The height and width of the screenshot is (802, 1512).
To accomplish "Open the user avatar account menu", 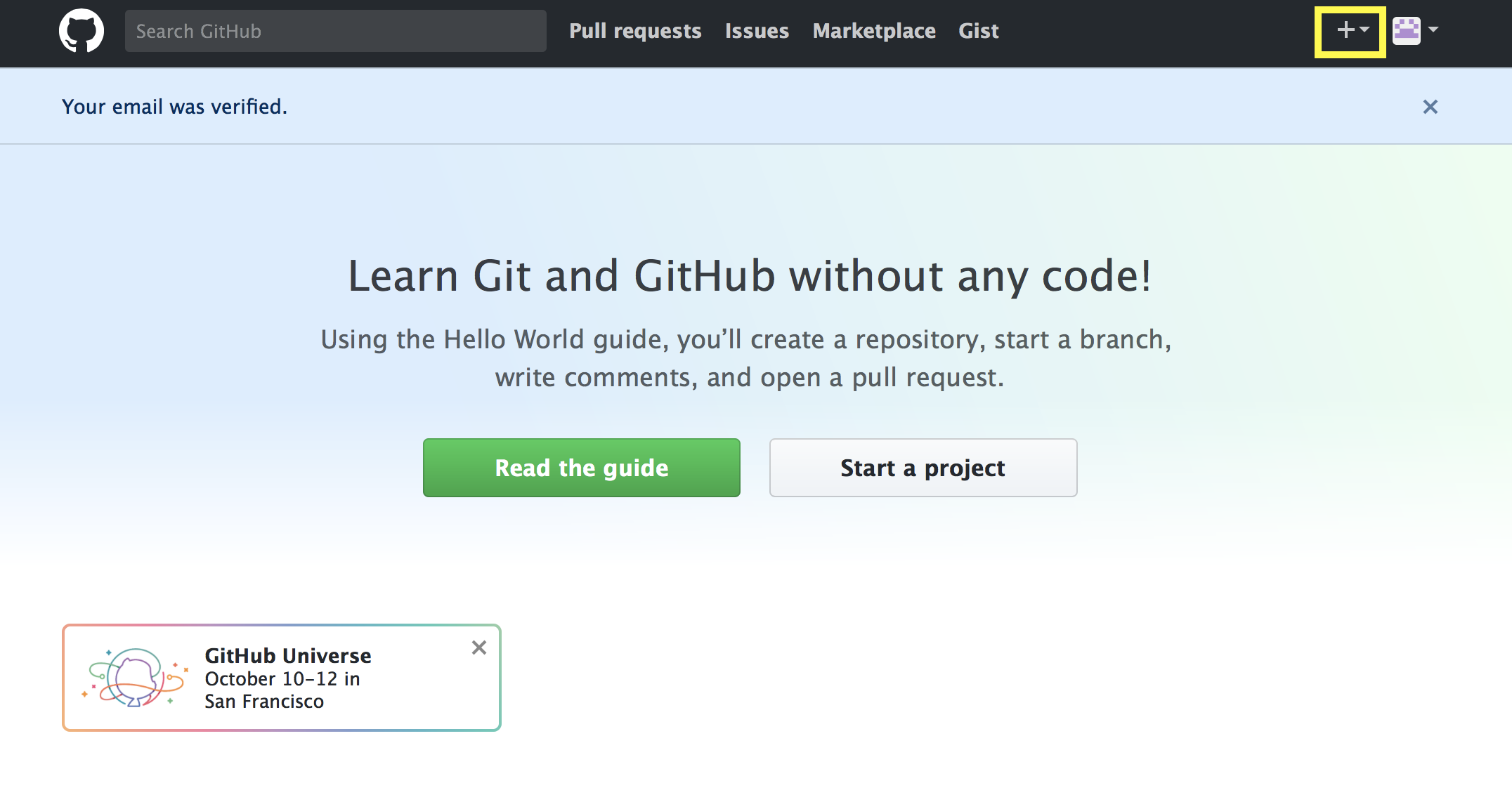I will coord(1415,30).
